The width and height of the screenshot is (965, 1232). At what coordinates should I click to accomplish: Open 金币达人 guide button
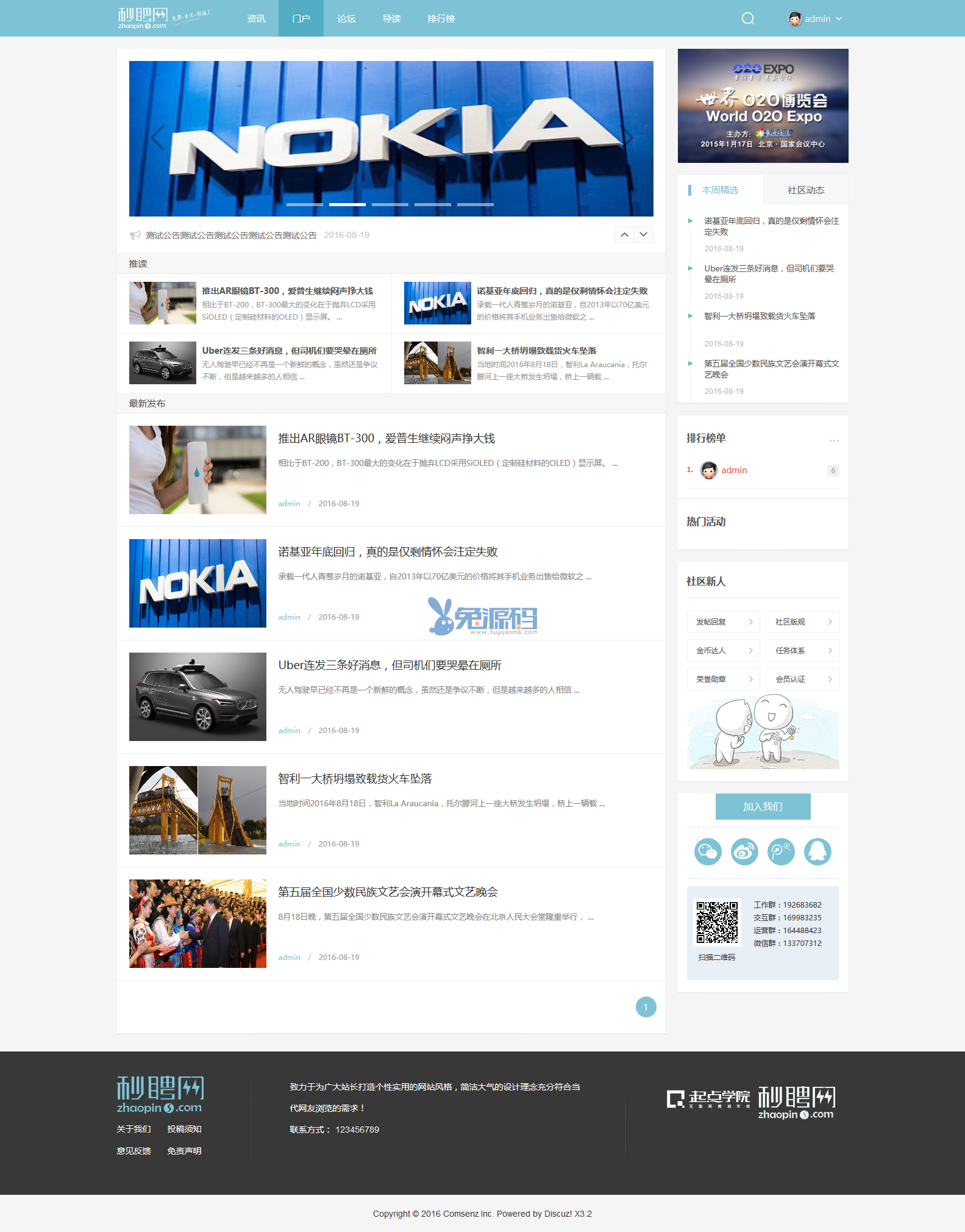(724, 651)
